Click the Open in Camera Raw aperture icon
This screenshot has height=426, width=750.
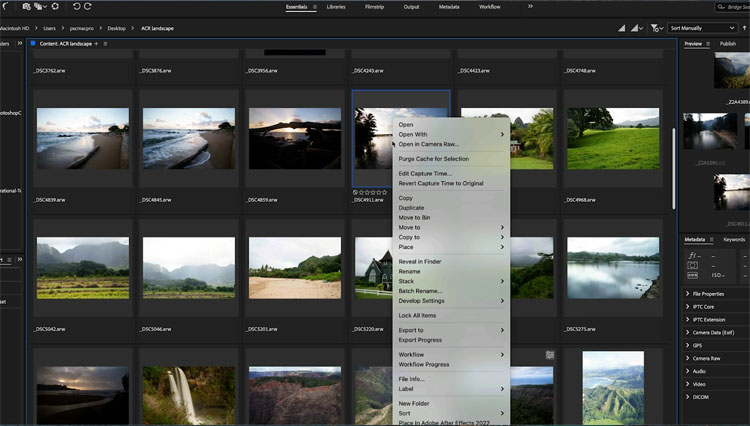point(55,6)
